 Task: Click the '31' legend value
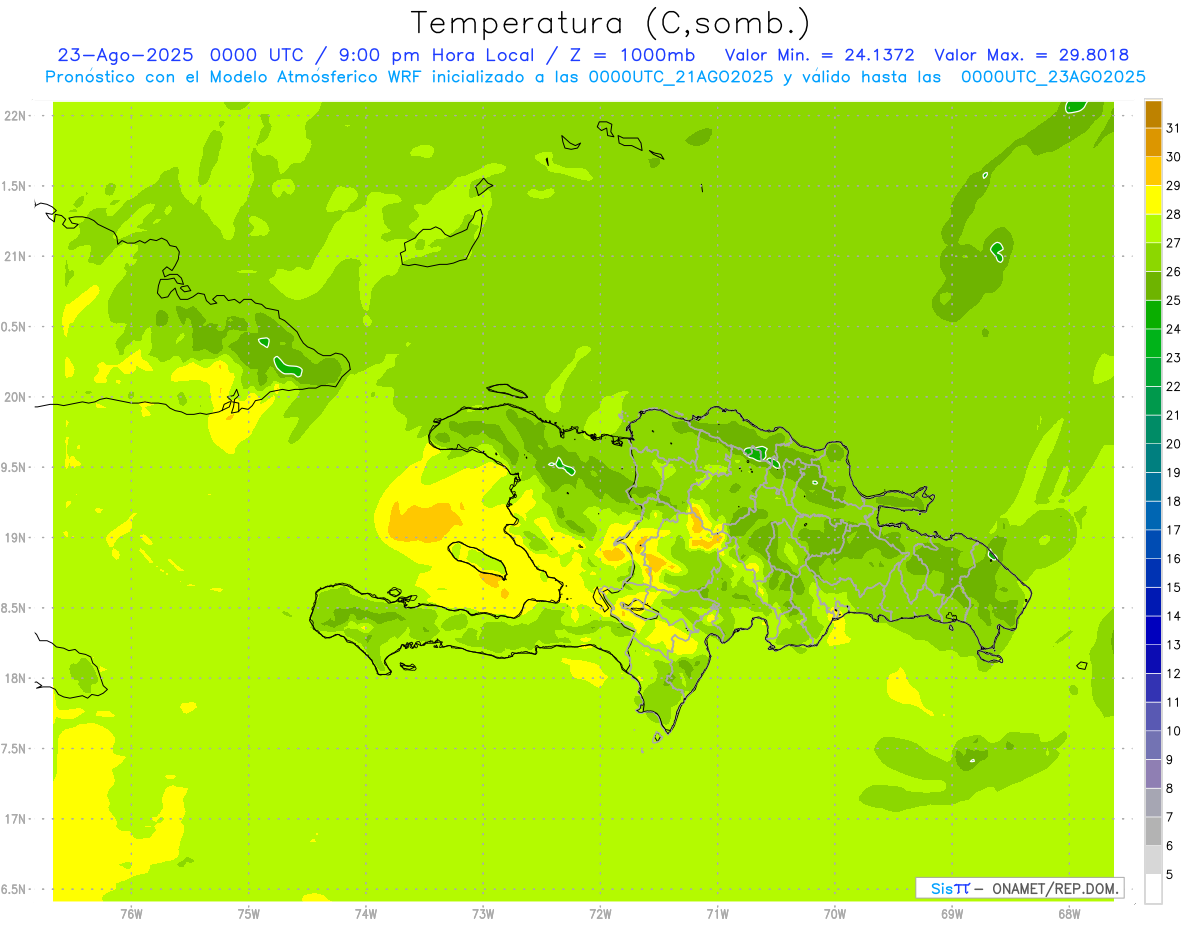pos(1173,128)
